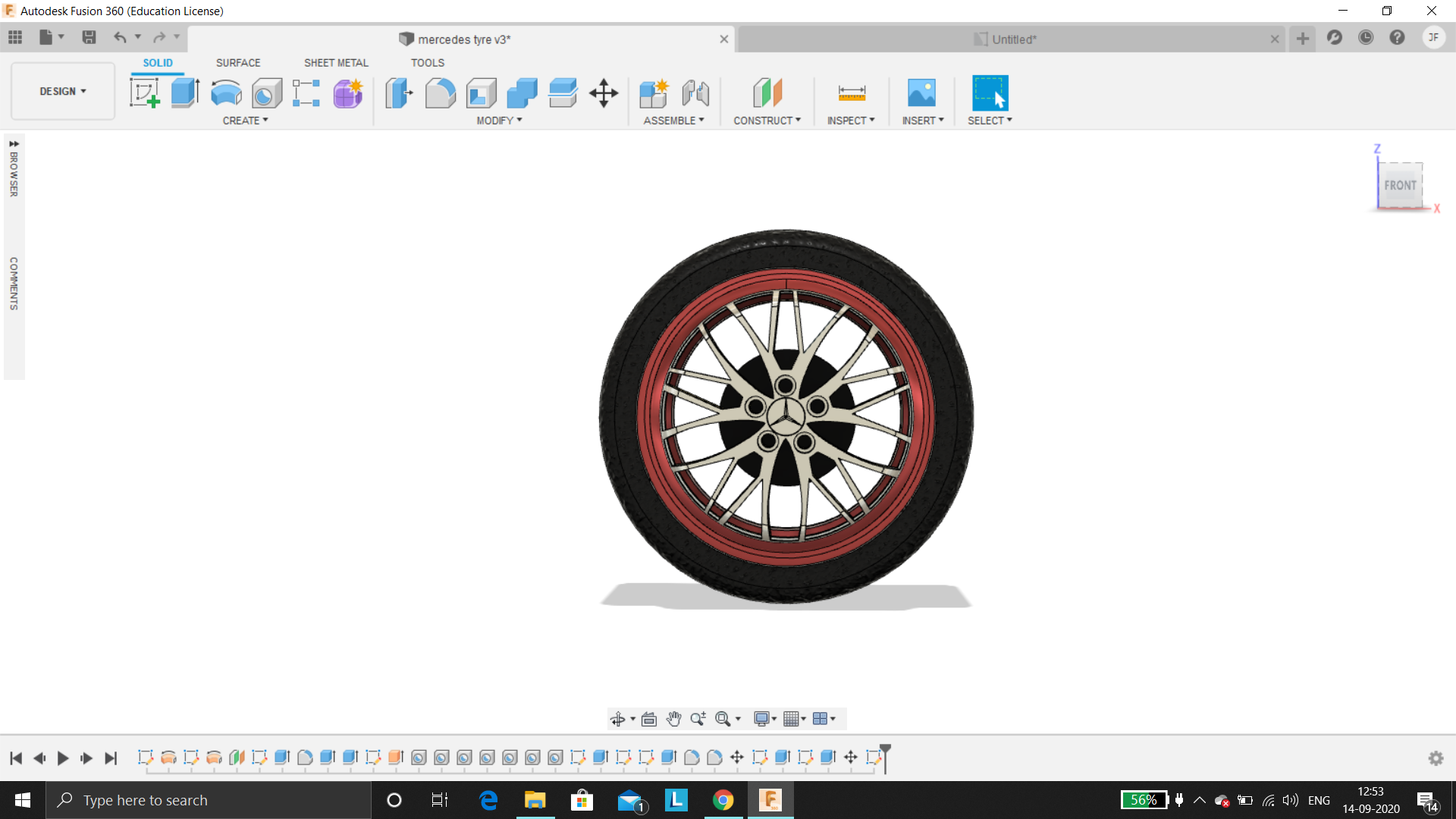Image resolution: width=1456 pixels, height=819 pixels.
Task: Open the Job Status clock icon
Action: click(x=1366, y=37)
